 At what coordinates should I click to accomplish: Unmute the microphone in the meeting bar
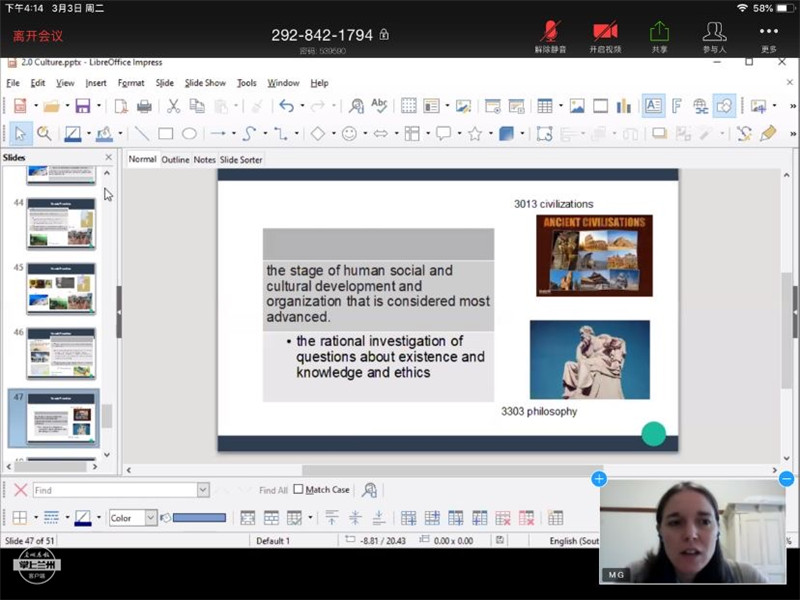tap(550, 36)
